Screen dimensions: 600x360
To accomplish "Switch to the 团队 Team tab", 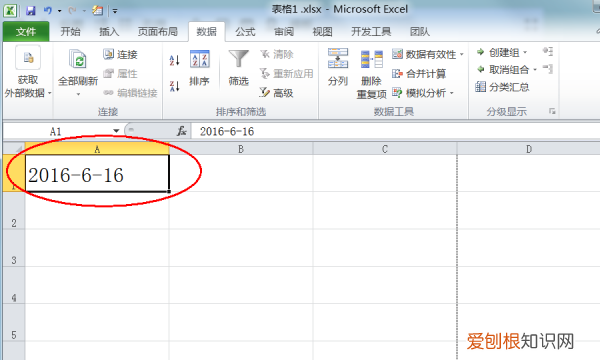I will pyautogui.click(x=420, y=31).
